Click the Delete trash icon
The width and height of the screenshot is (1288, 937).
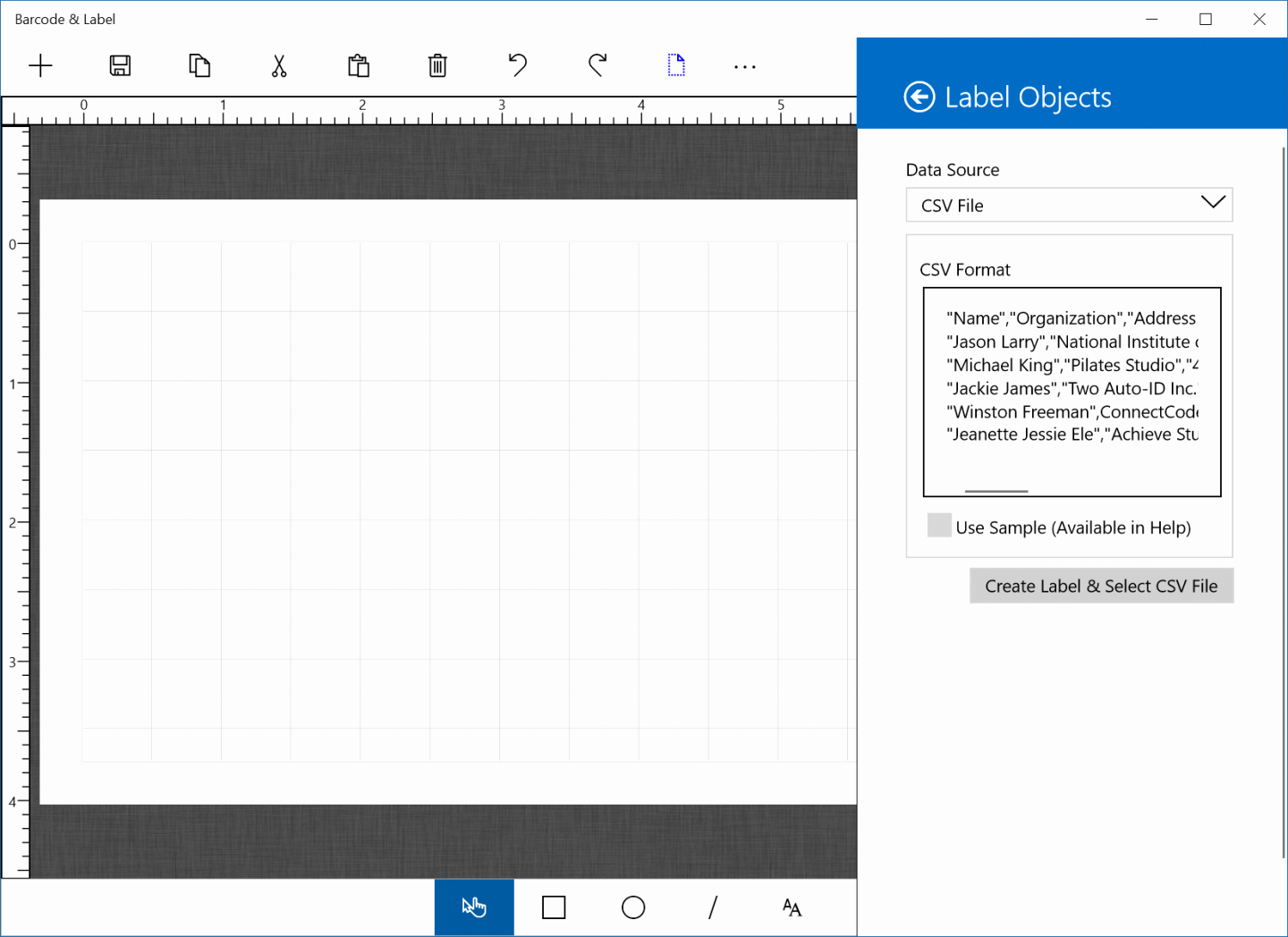437,65
